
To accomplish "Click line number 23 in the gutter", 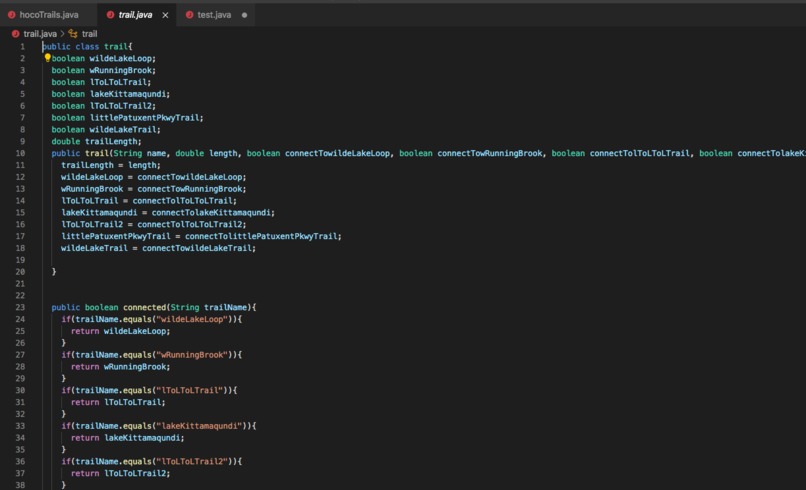I will (x=20, y=307).
